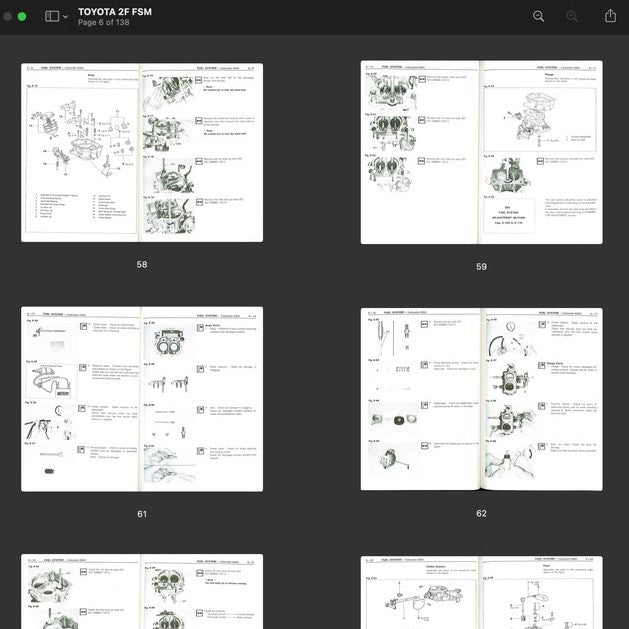Select the partially visible bottom-right thumbnail
This screenshot has height=629, width=629.
[481, 591]
